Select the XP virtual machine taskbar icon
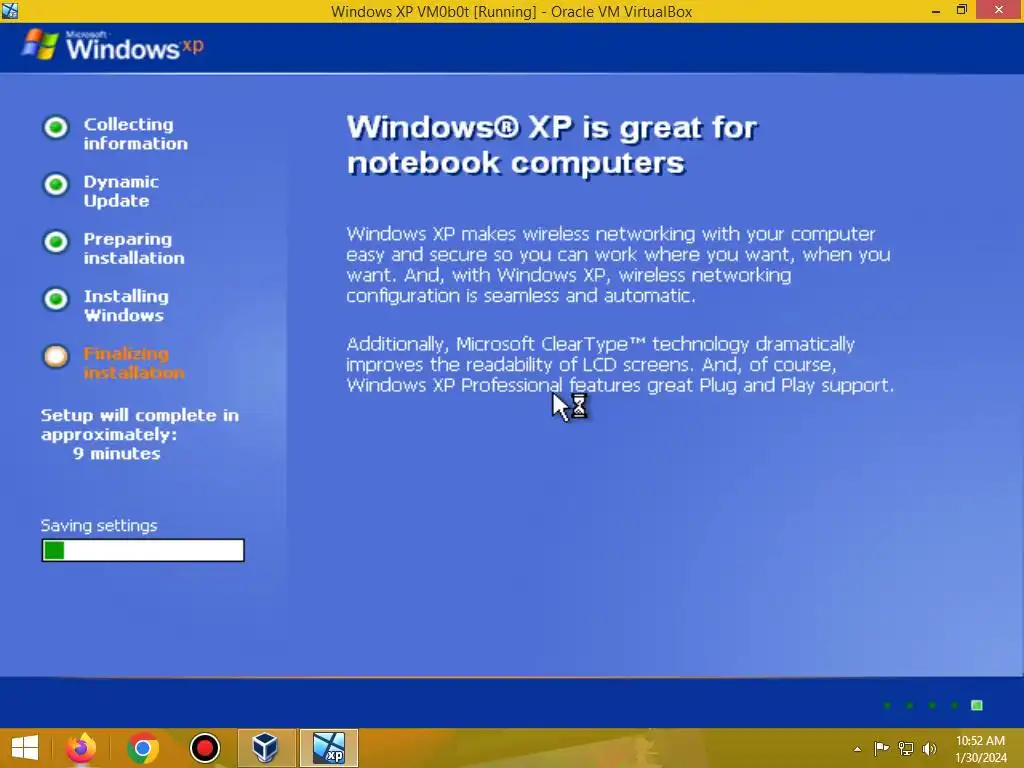 point(328,748)
